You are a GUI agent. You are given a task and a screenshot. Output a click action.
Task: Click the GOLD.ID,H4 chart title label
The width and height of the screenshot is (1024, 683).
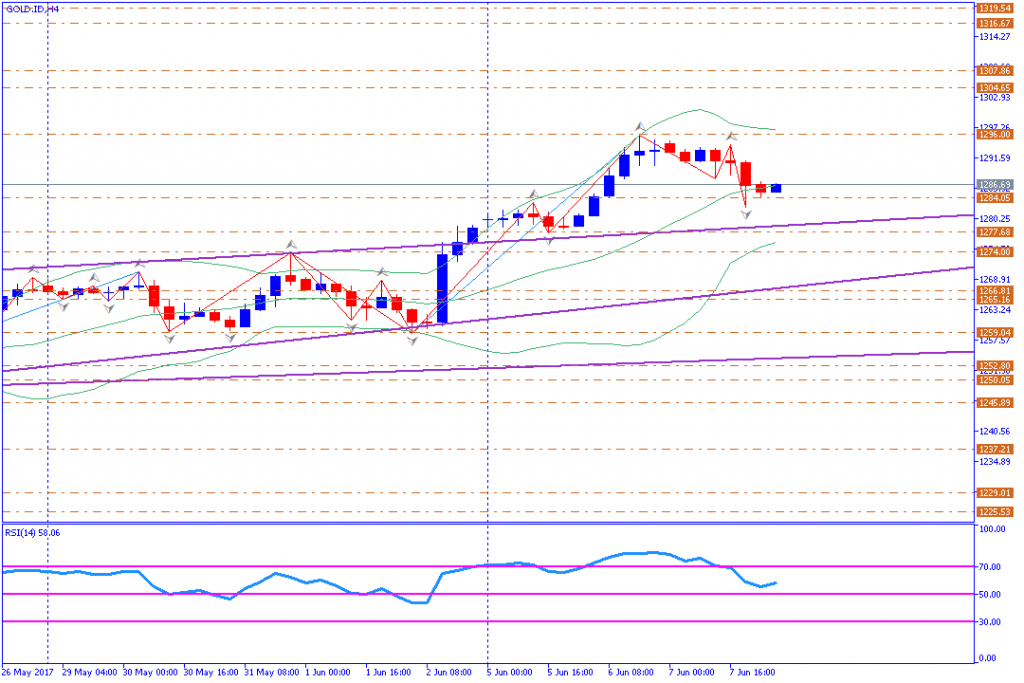32,8
